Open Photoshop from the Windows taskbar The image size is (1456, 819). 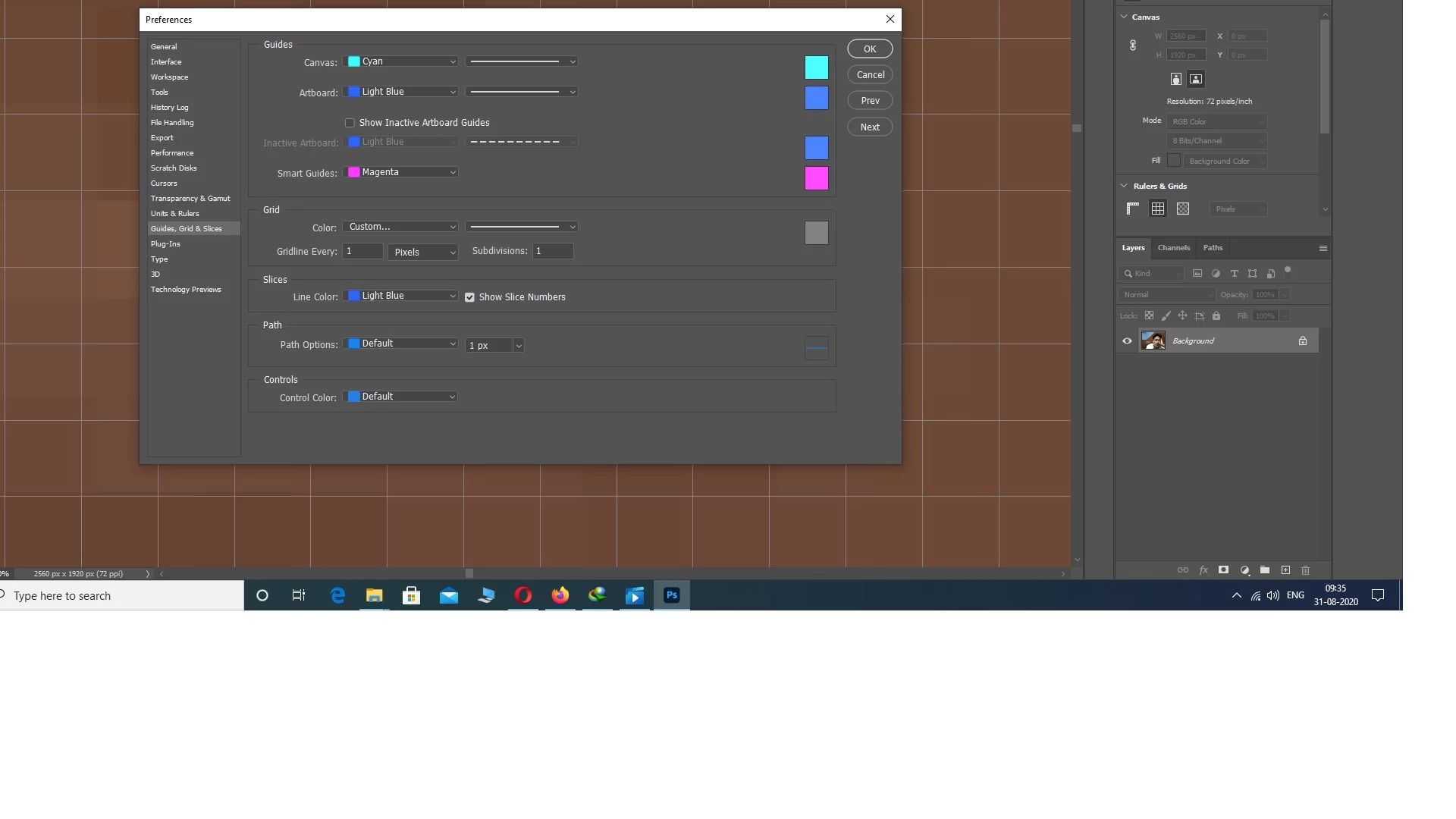click(672, 596)
